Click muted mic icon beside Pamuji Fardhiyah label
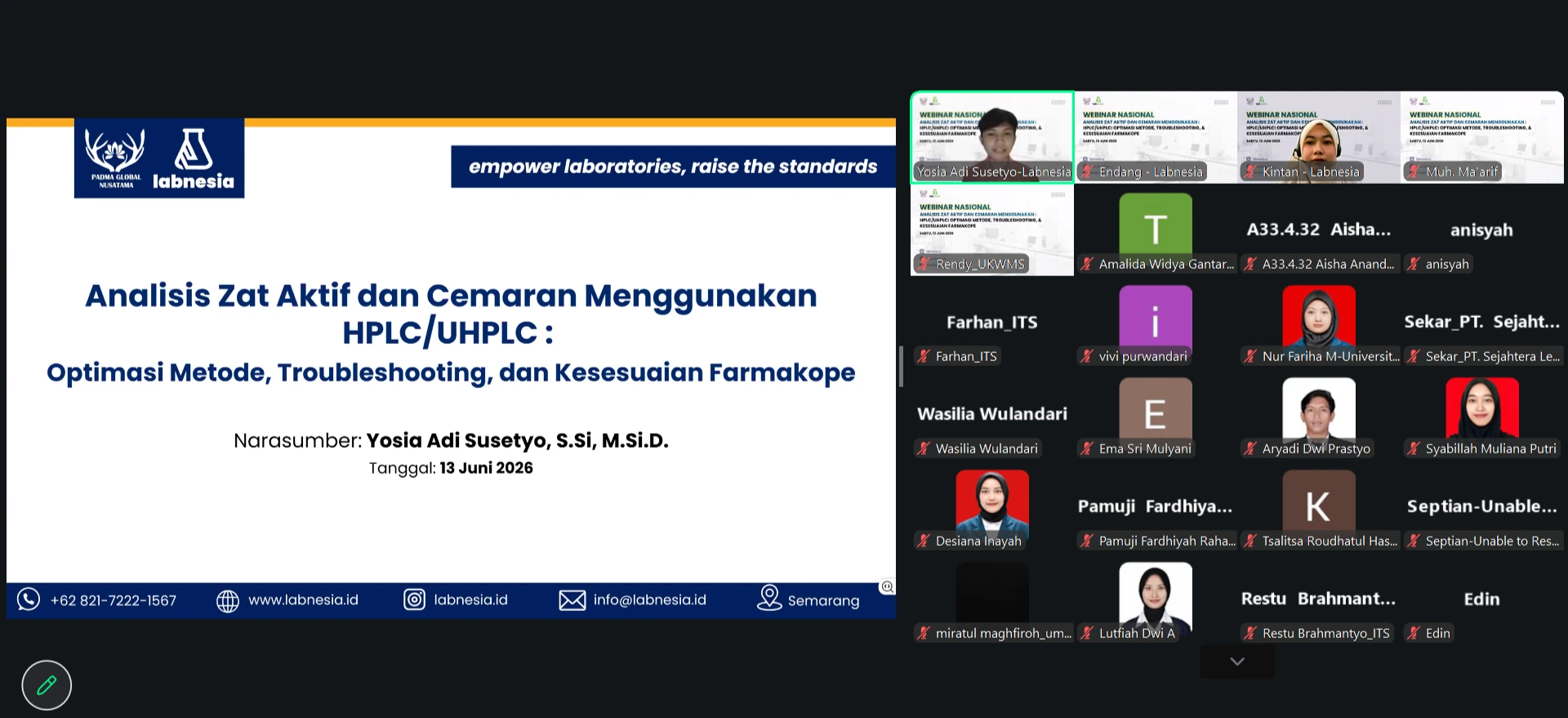The image size is (1568, 718). click(x=1087, y=541)
